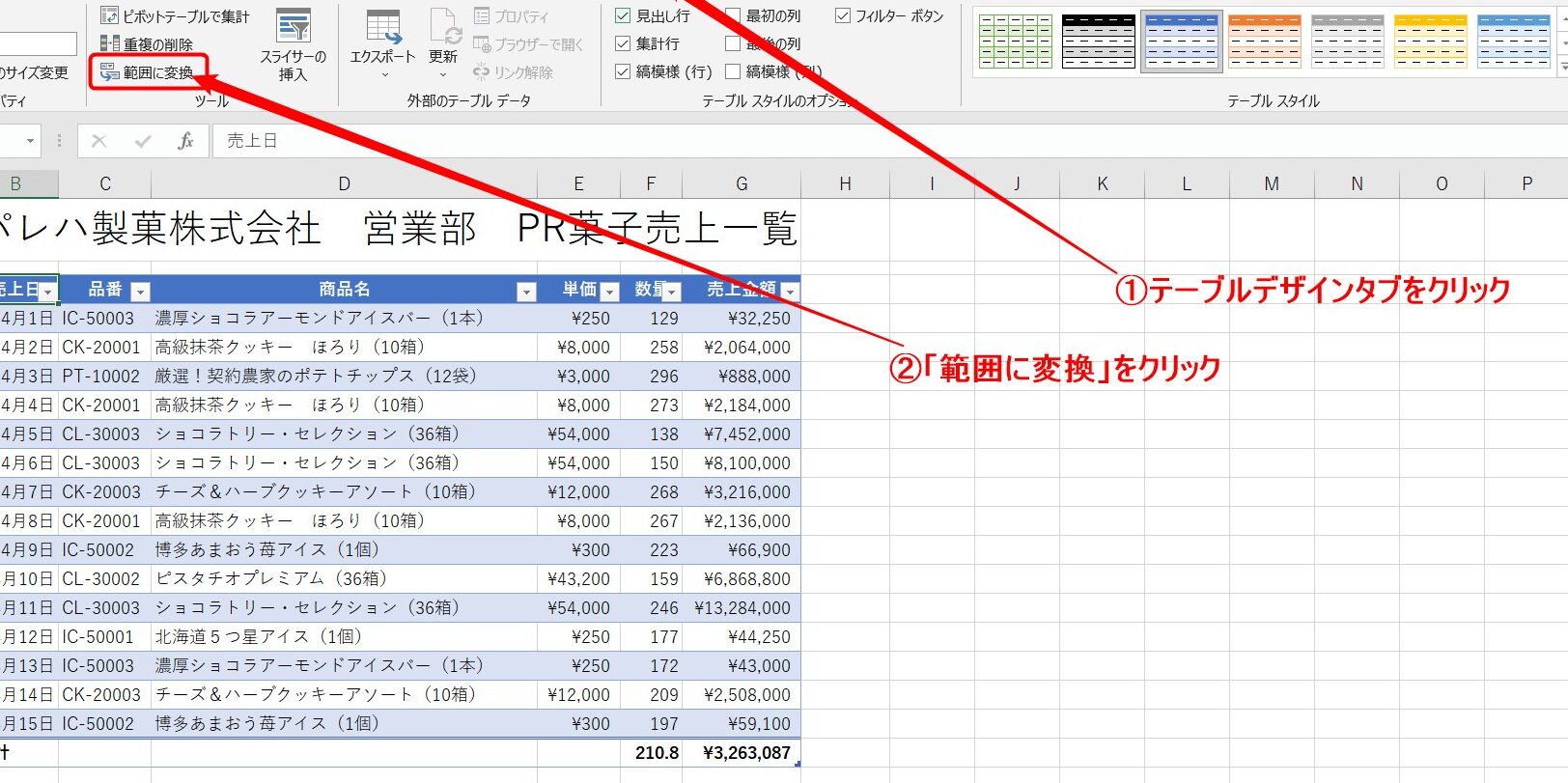Toggle the Banded Rows 縞模様 (行) checkbox
This screenshot has height=783, width=1568.
pos(623,71)
